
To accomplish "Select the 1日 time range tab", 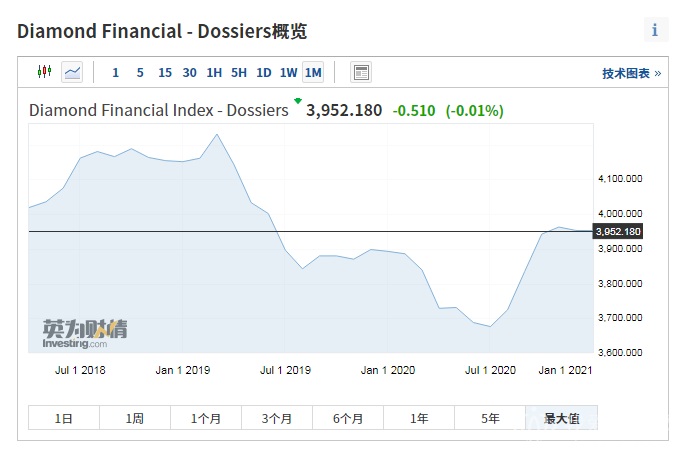I will point(64,418).
